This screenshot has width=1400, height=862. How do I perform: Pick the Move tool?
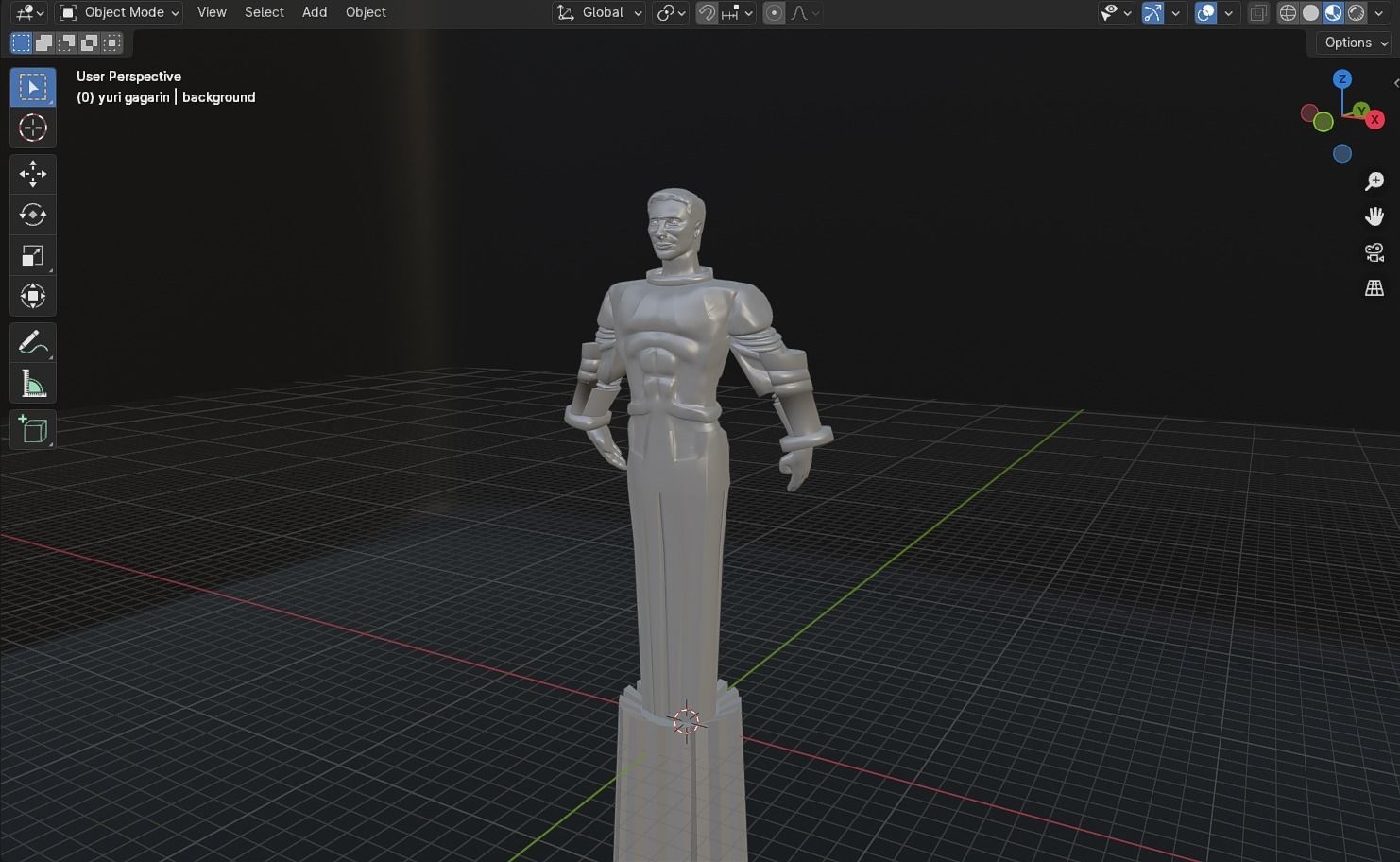[x=33, y=174]
